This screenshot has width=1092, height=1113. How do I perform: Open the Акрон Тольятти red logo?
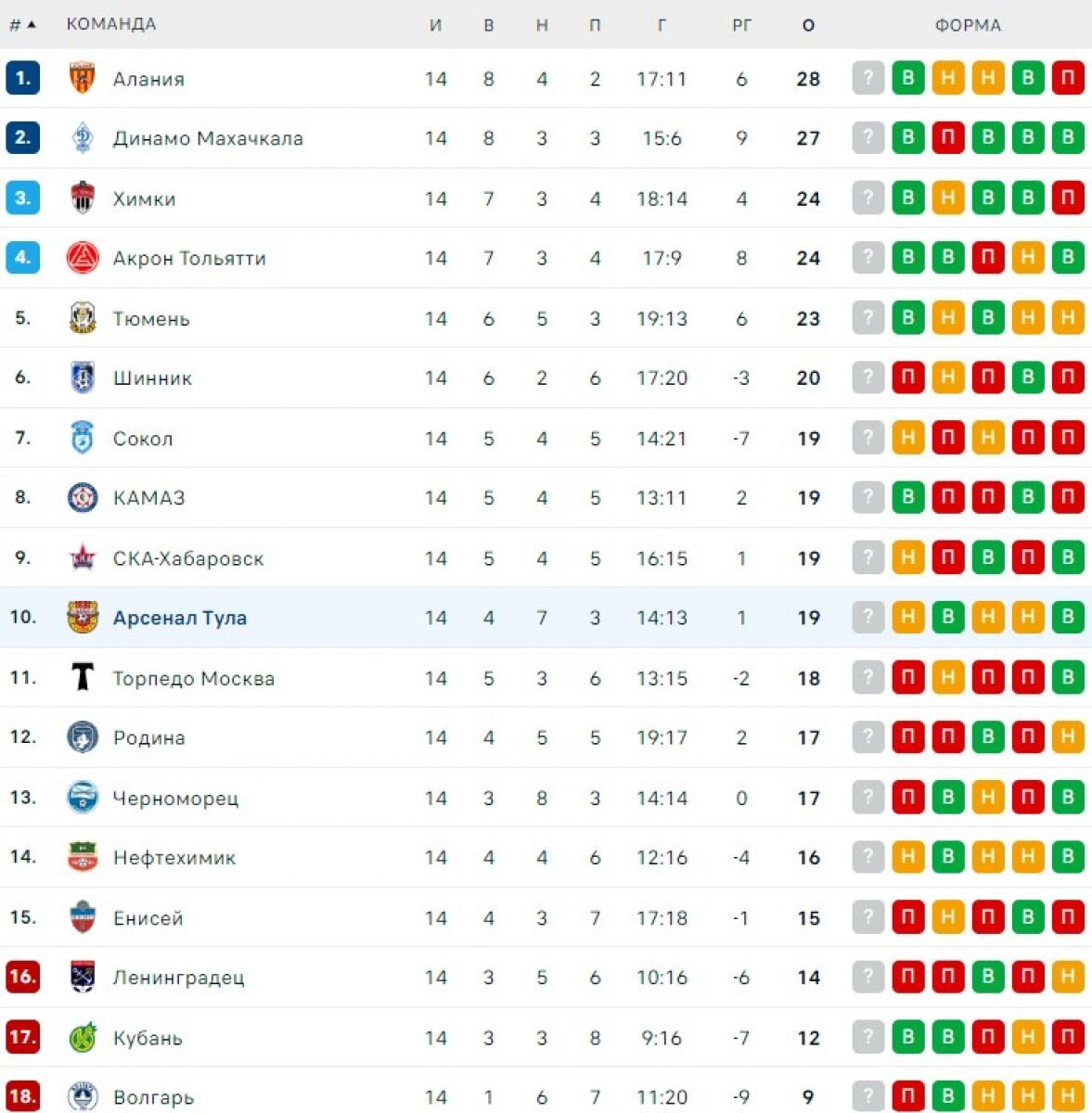coord(83,258)
